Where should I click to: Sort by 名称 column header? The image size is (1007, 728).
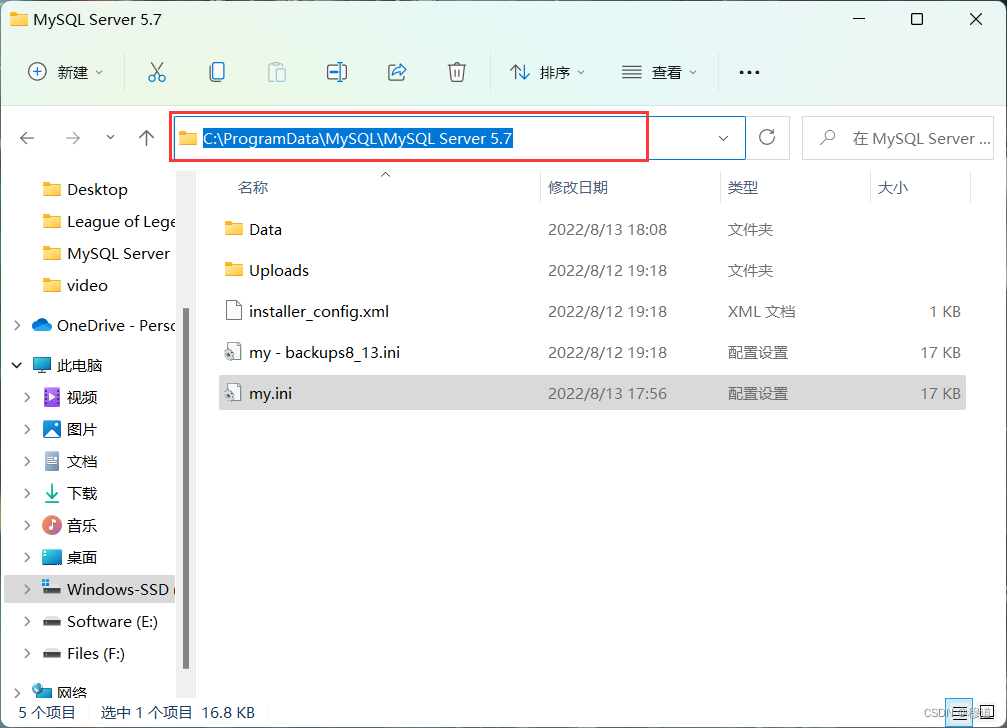pyautogui.click(x=252, y=187)
